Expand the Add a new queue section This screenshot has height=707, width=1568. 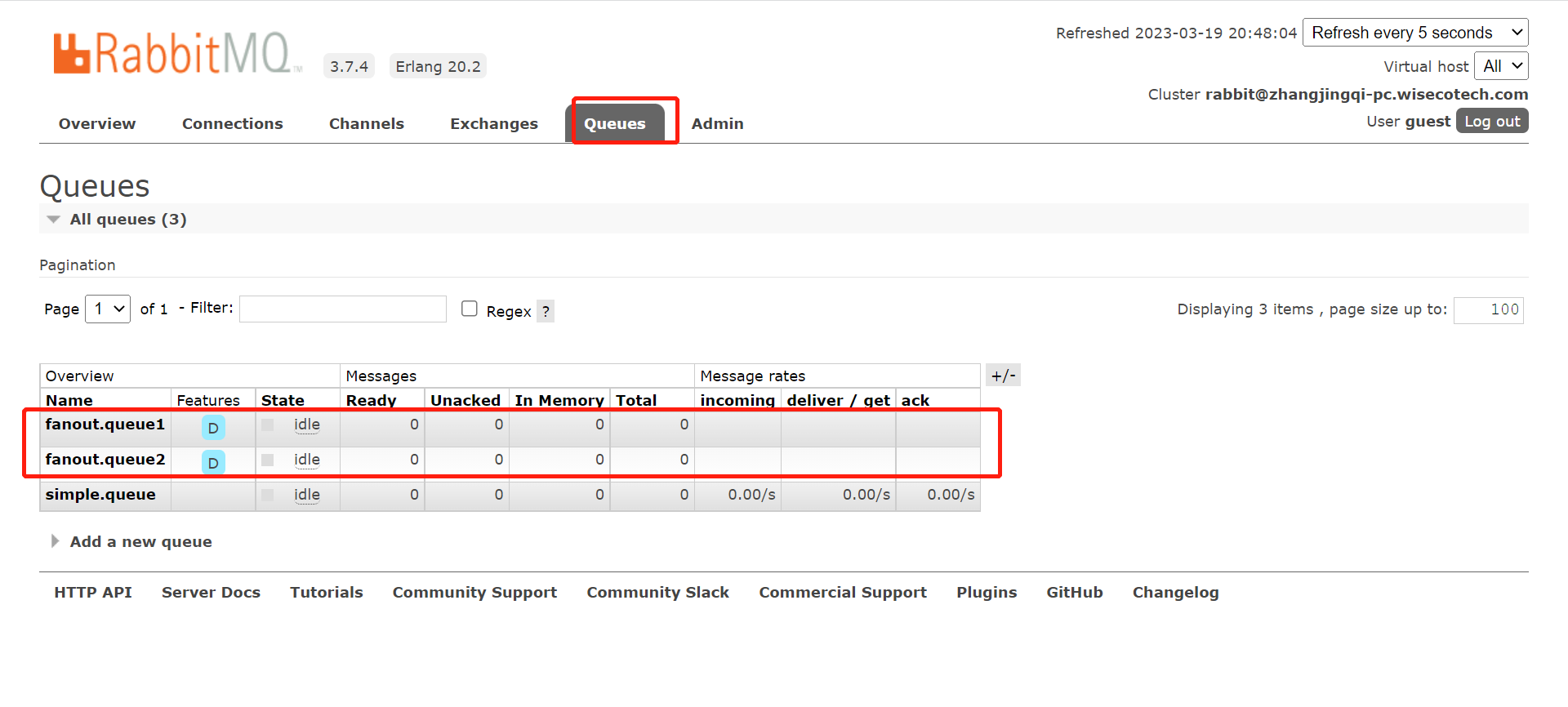pos(140,541)
